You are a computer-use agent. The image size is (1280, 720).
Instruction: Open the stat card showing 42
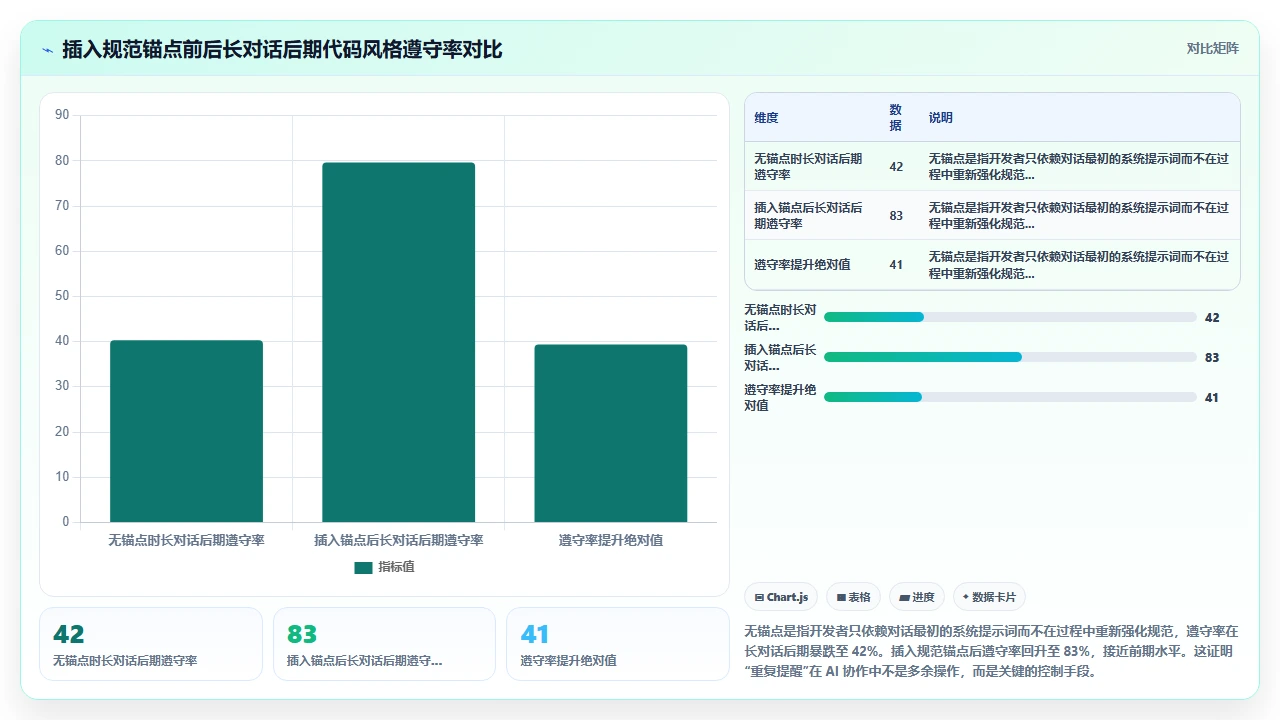click(151, 644)
